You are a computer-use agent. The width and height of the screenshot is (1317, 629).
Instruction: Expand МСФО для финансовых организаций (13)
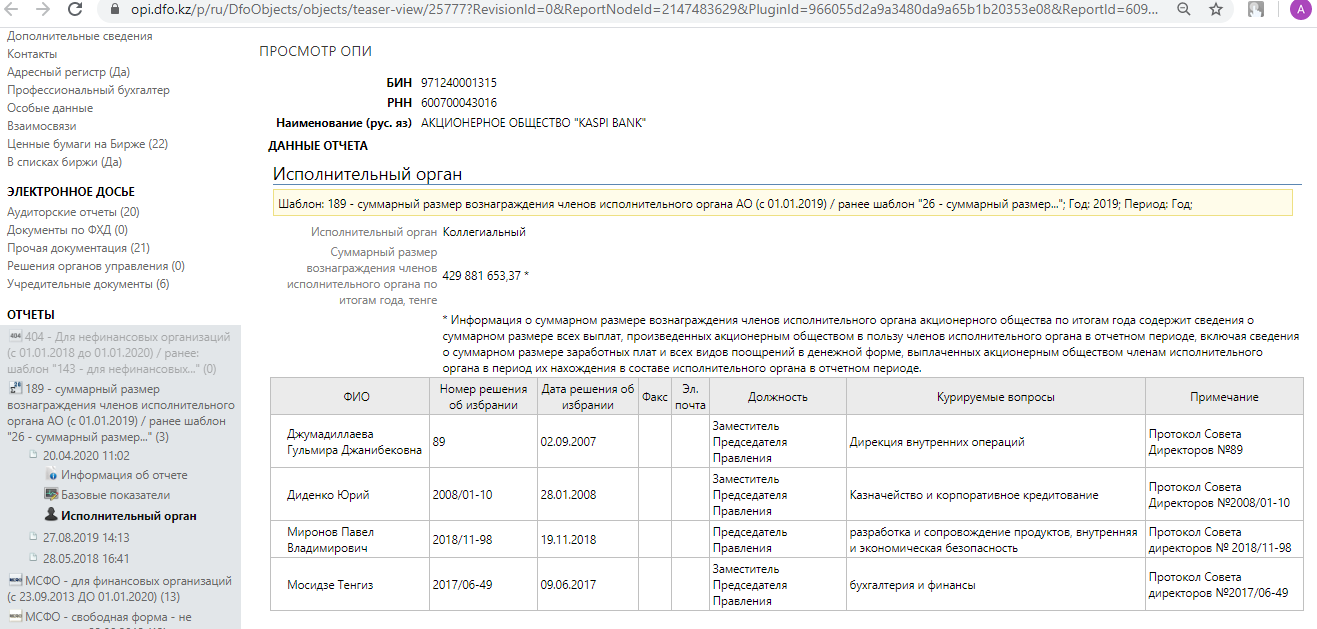tap(119, 589)
